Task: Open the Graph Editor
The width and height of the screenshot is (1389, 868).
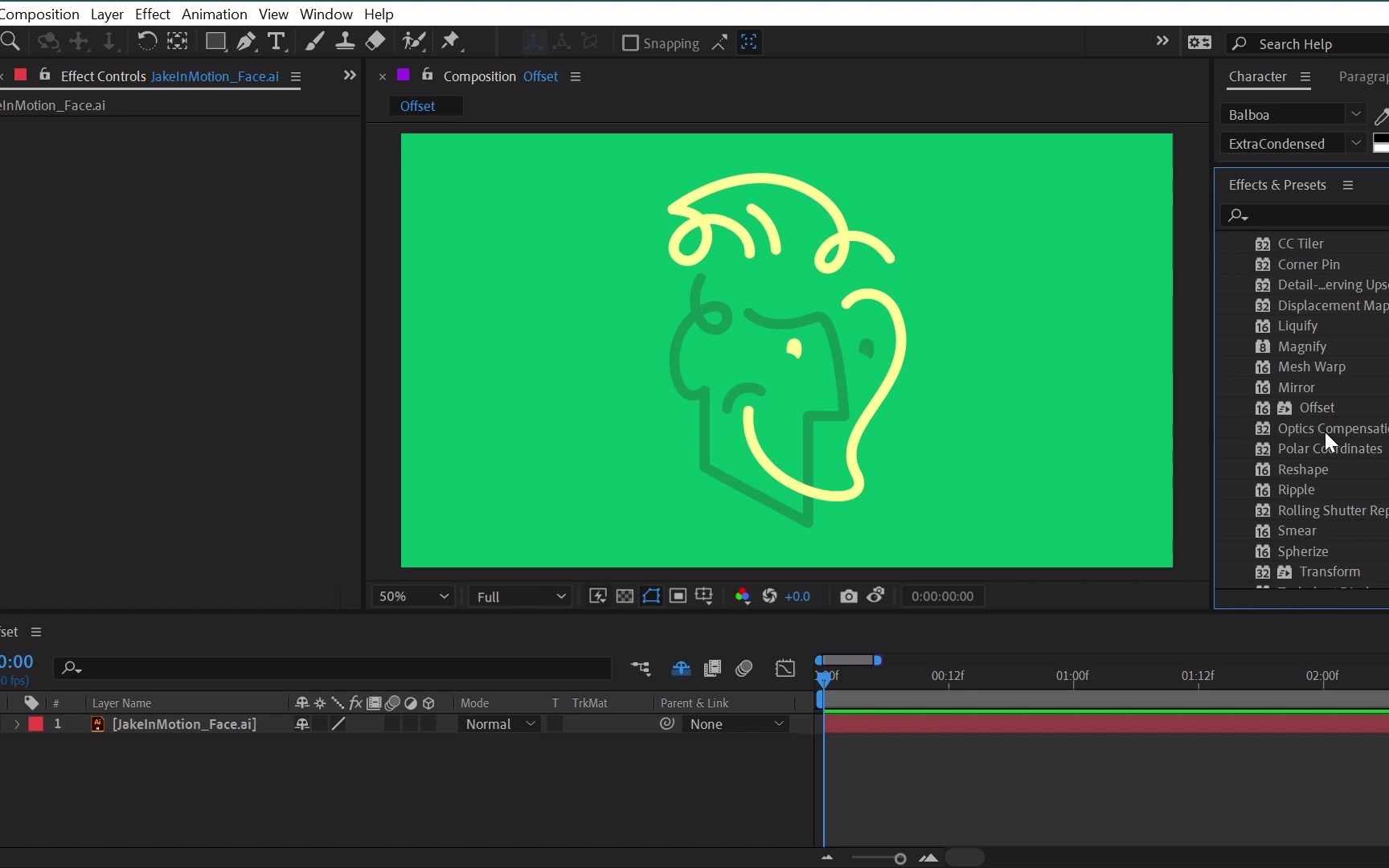Action: pyautogui.click(x=785, y=668)
